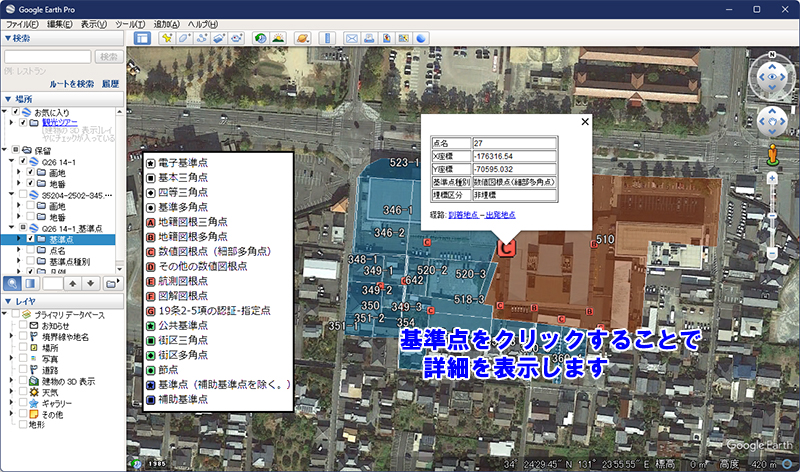The image size is (800, 472).
Task: Click the ルートを検索 link
Action: (71, 84)
